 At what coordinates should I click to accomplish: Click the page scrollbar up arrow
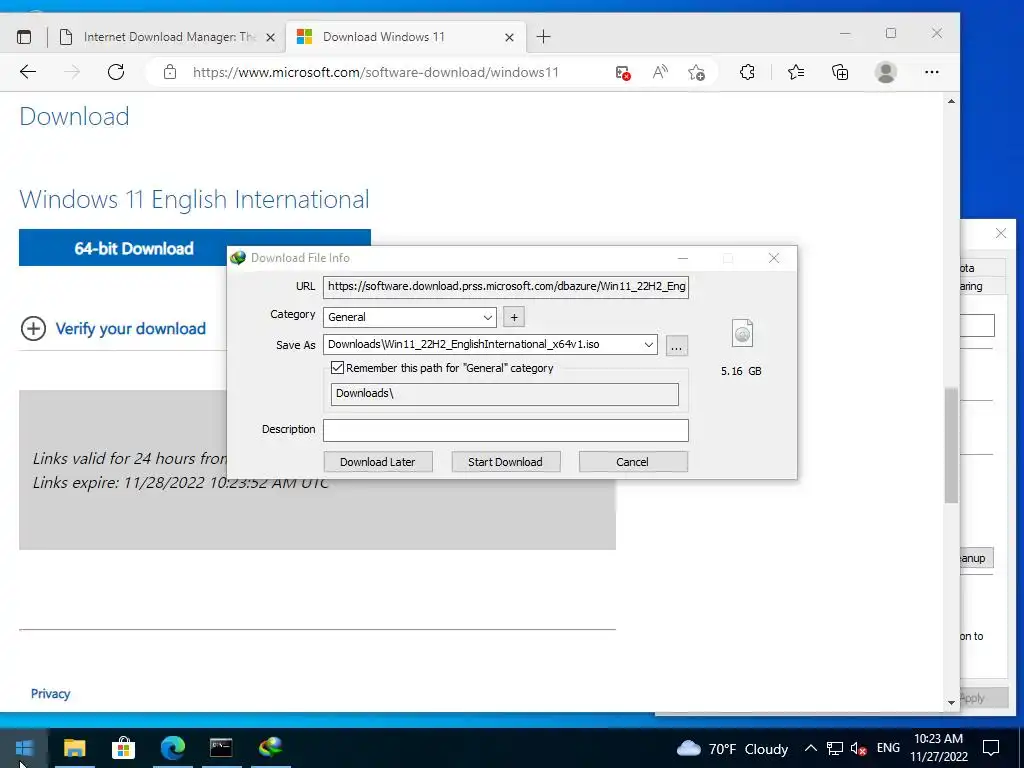tap(952, 101)
